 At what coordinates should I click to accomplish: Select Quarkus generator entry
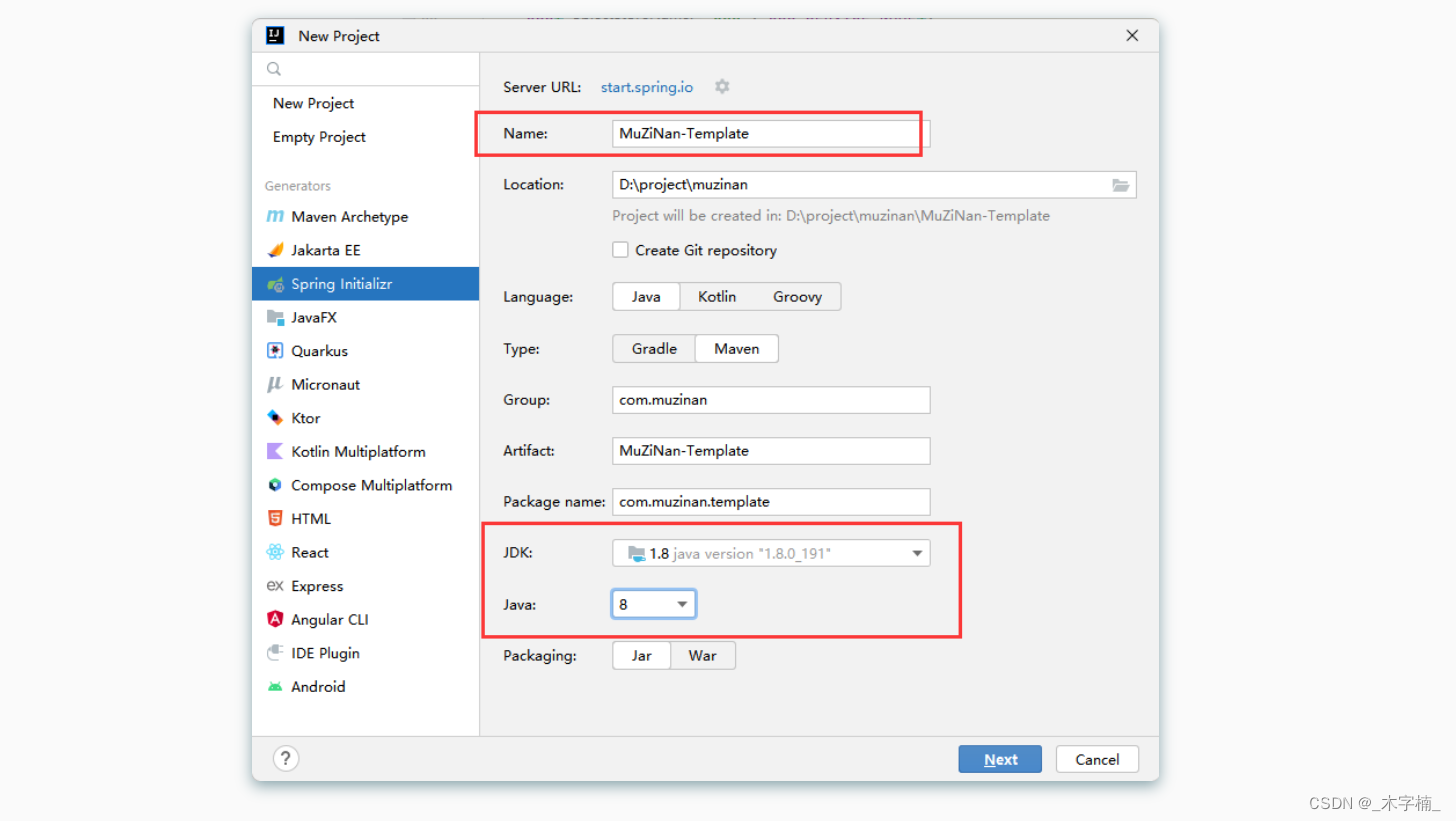click(x=365, y=351)
